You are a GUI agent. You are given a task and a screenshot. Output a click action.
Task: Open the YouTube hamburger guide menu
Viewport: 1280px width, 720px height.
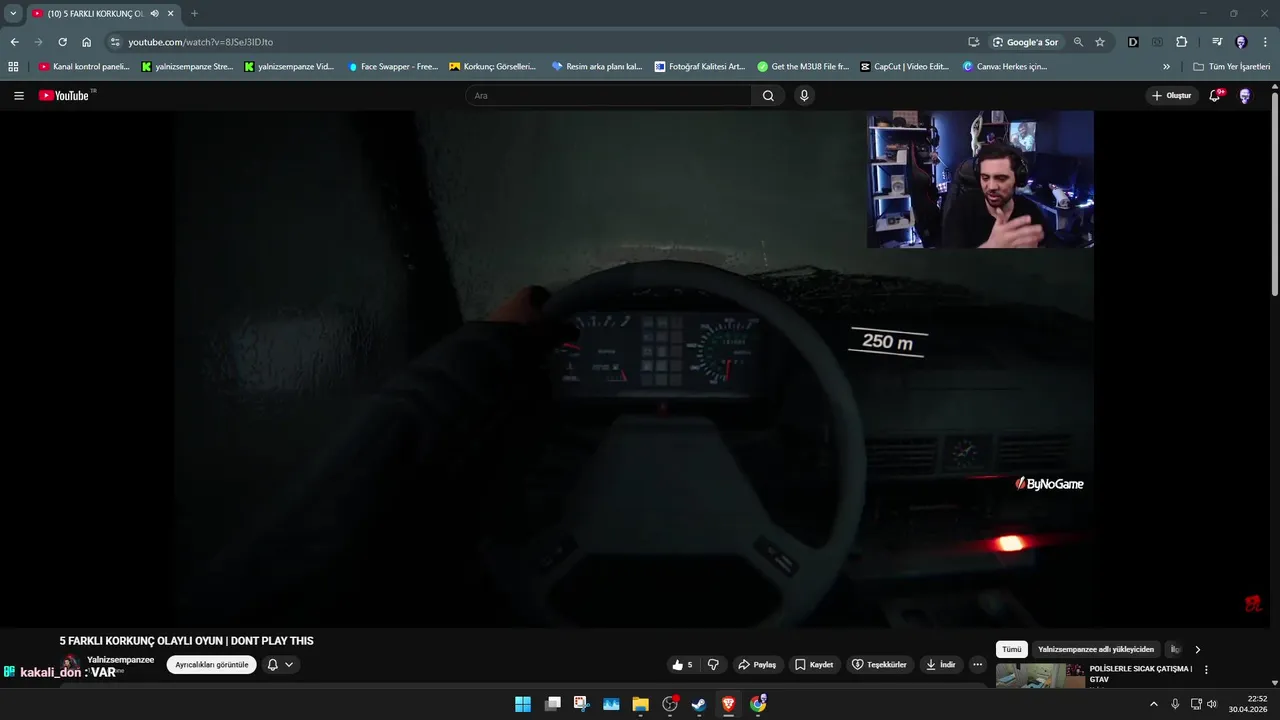tap(19, 96)
